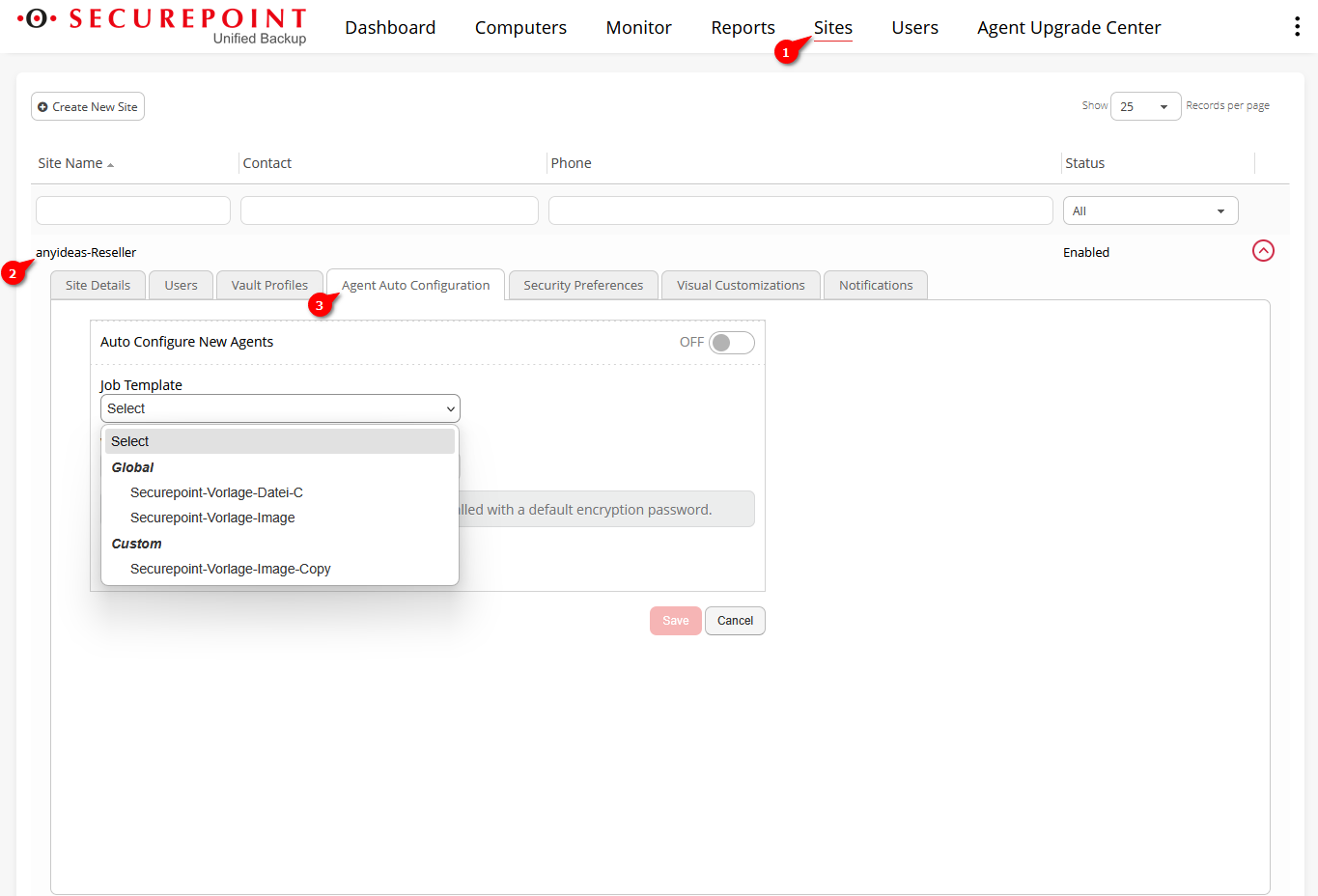Navigate to Agent Upgrade Center

[x=1068, y=28]
